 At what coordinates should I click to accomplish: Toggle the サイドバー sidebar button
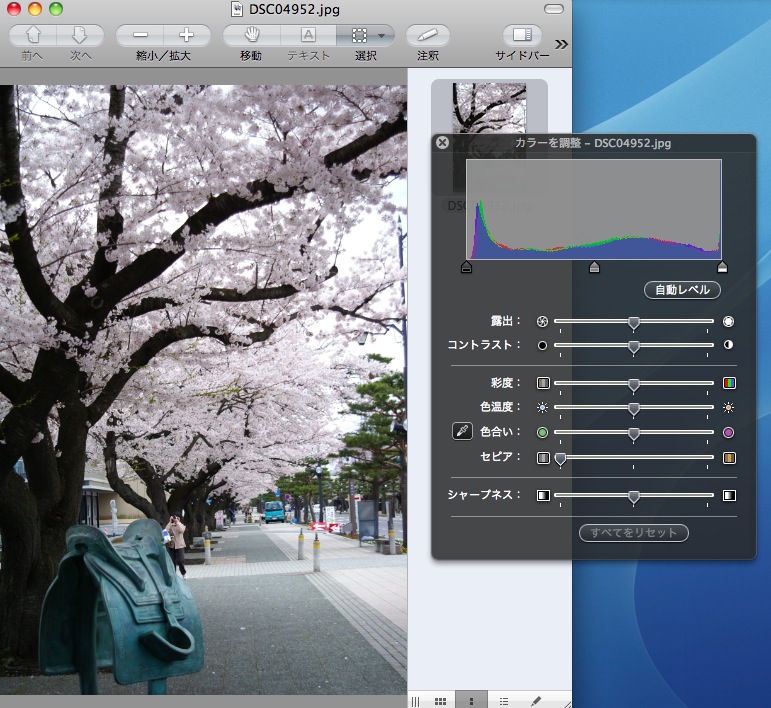[522, 35]
